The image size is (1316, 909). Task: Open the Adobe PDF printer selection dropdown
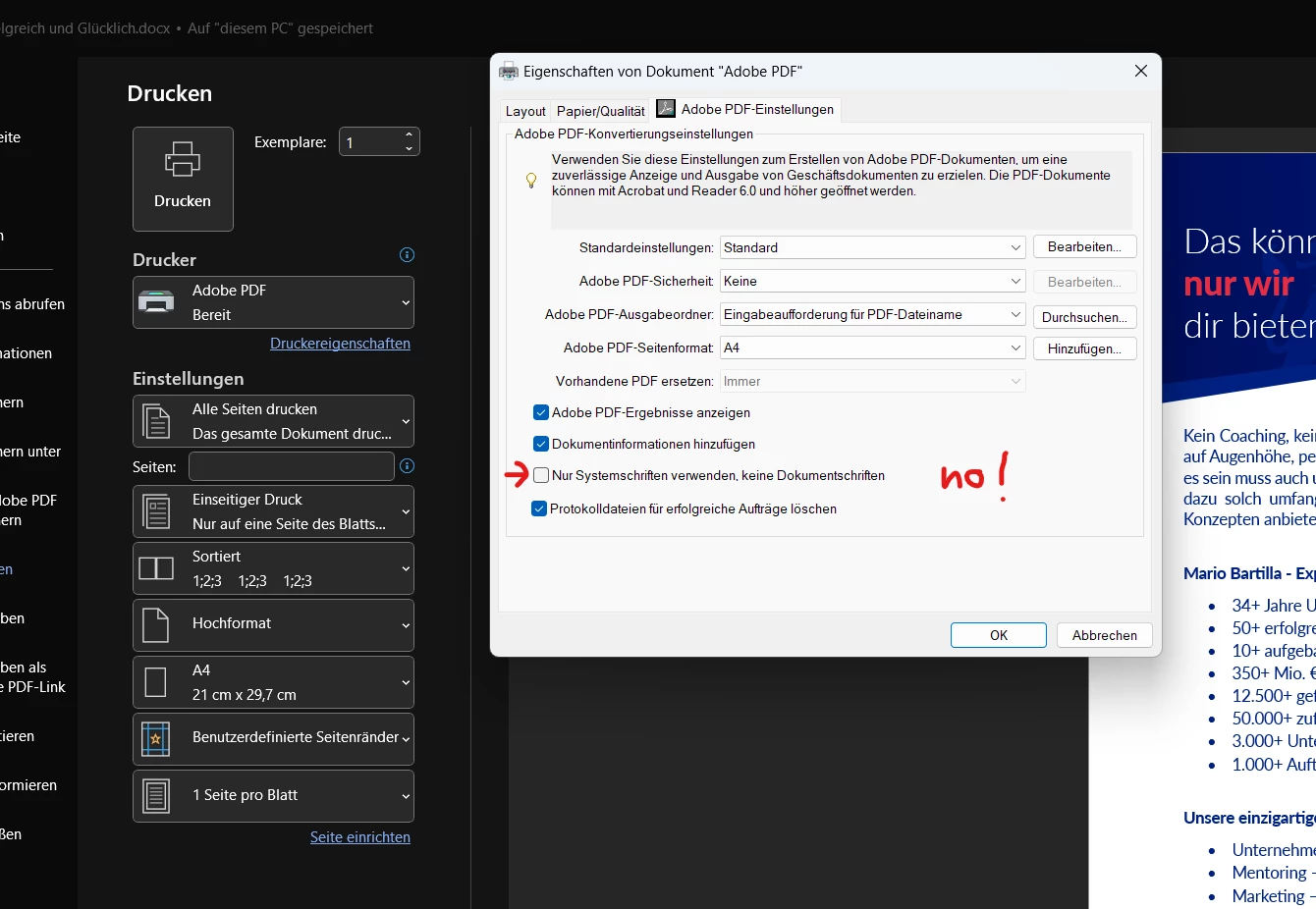[273, 302]
